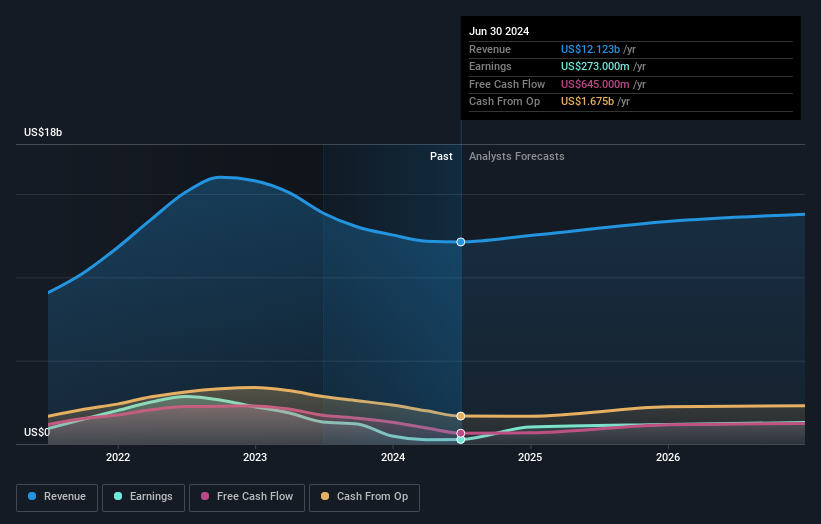Click the pink Free Cash Flow data point

(461, 433)
